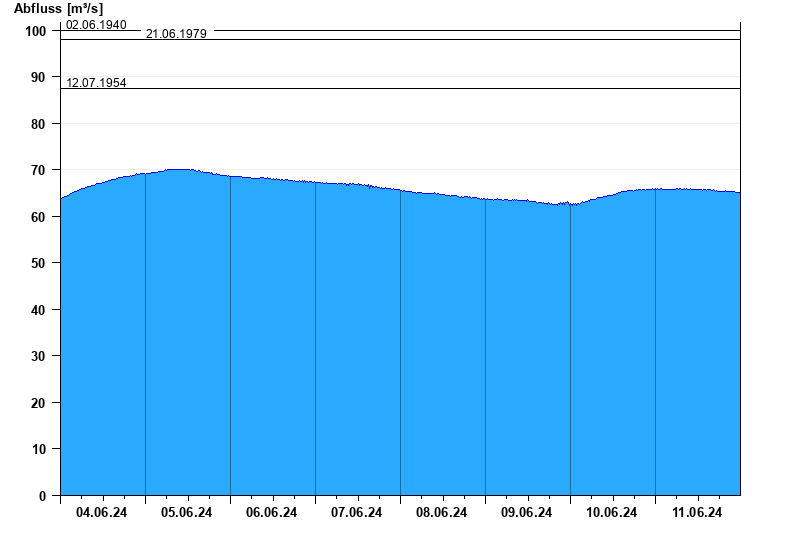Click the Abfluss [m³/s] axis title
This screenshot has width=800, height=550.
coord(58,9)
